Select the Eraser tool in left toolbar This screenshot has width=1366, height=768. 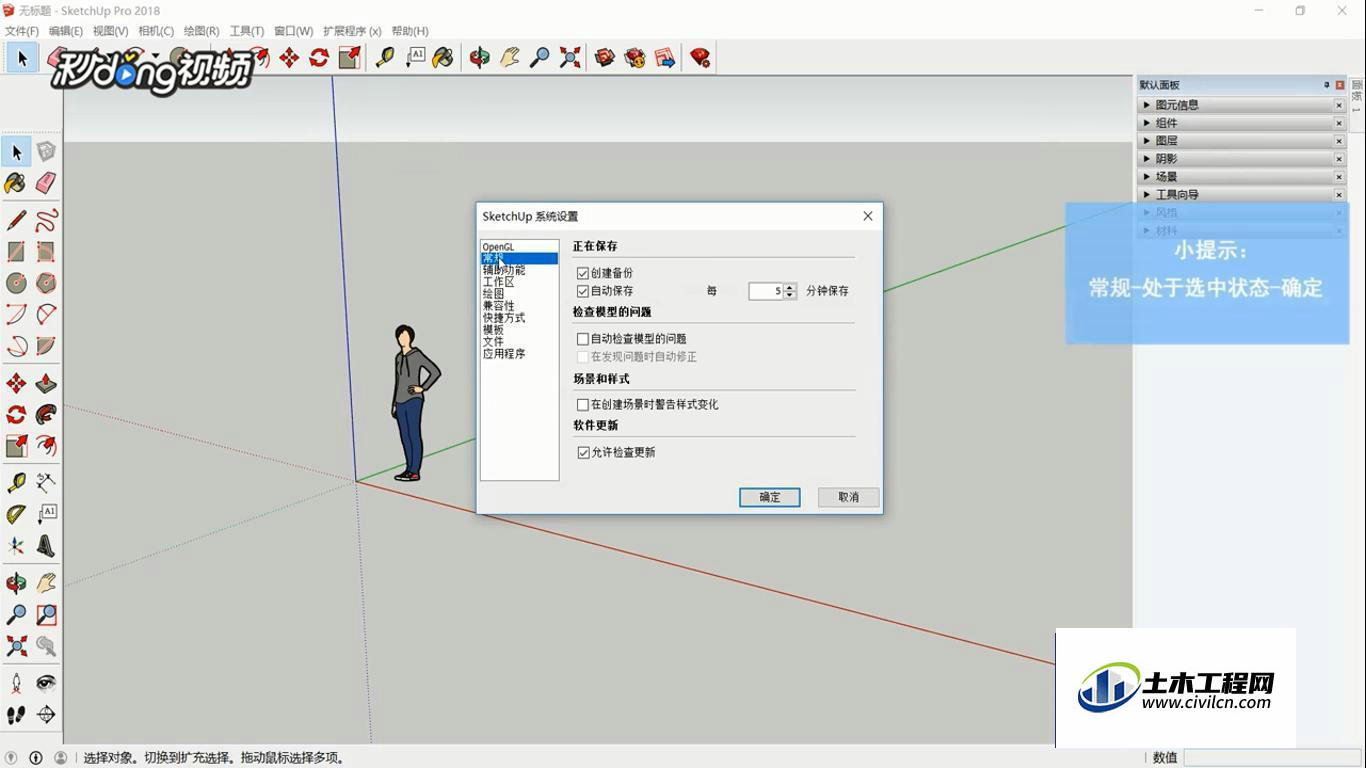[x=46, y=183]
